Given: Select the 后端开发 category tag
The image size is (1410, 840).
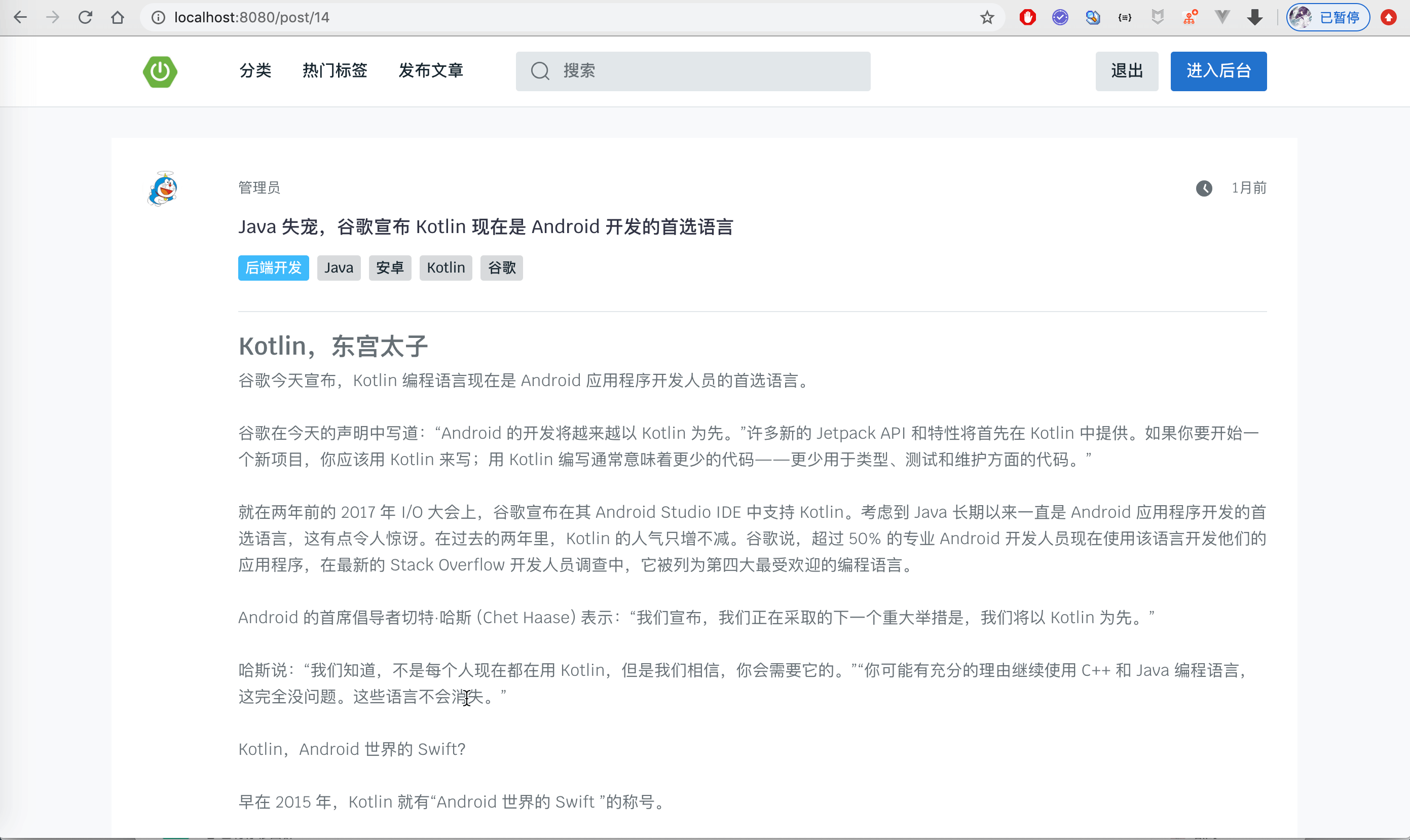Looking at the screenshot, I should pos(274,268).
